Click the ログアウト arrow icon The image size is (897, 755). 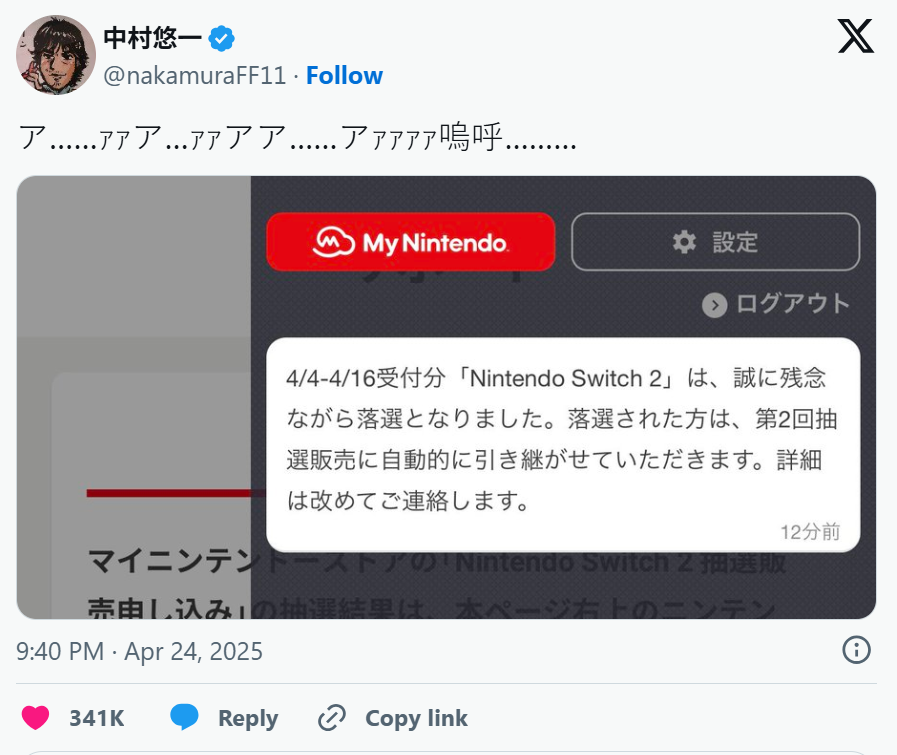click(714, 305)
